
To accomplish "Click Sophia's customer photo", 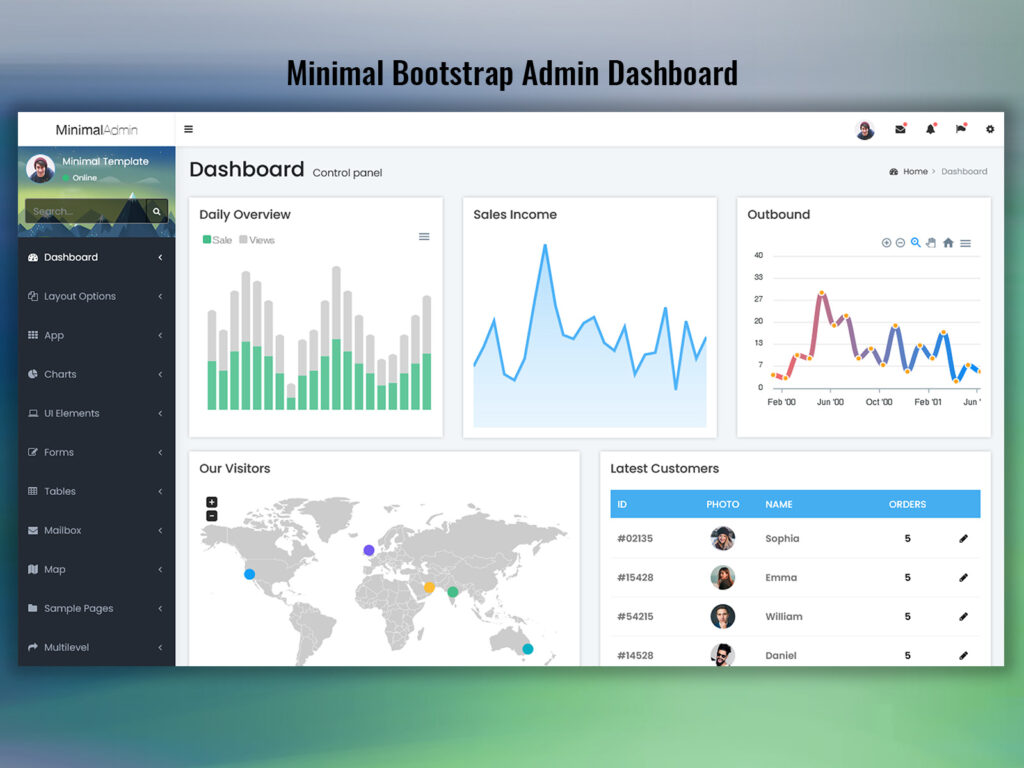I will [722, 538].
